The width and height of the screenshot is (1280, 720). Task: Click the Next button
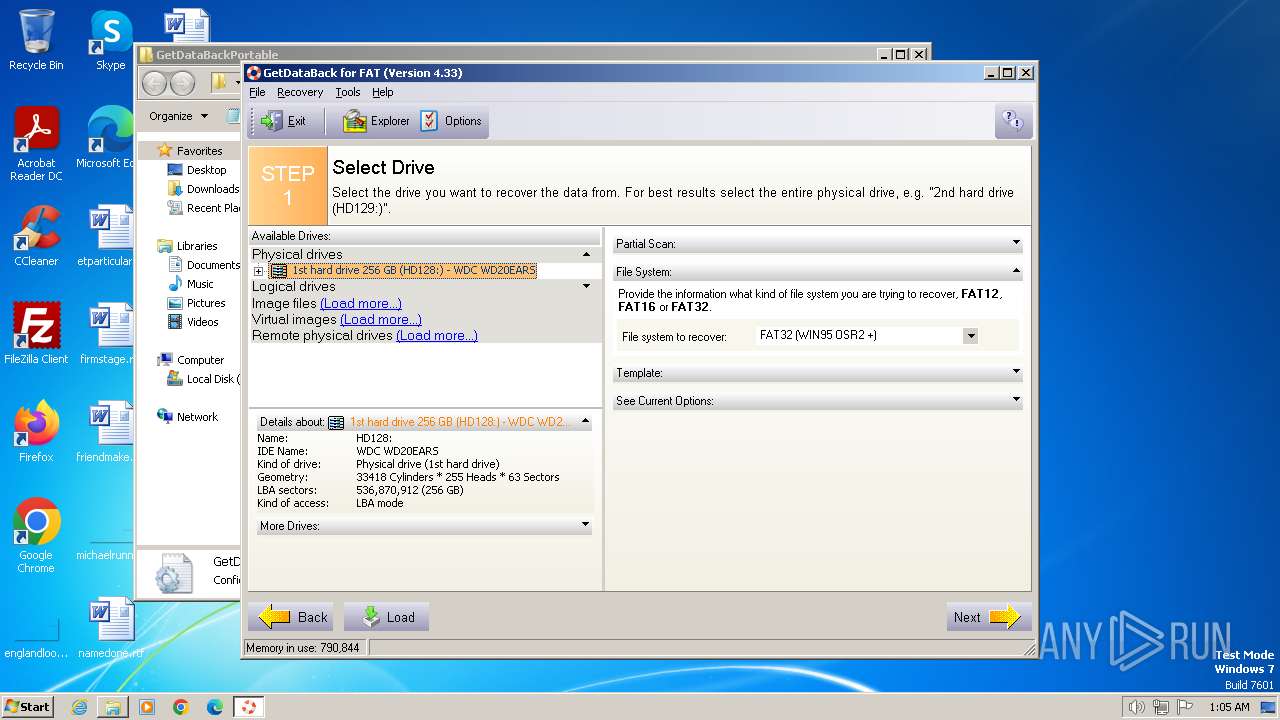(x=989, y=617)
